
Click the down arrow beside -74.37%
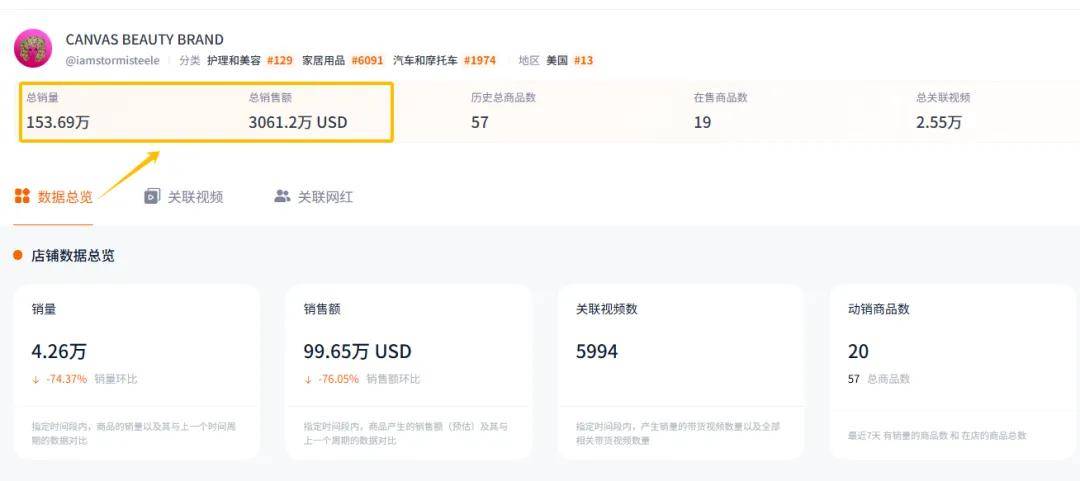[36, 379]
